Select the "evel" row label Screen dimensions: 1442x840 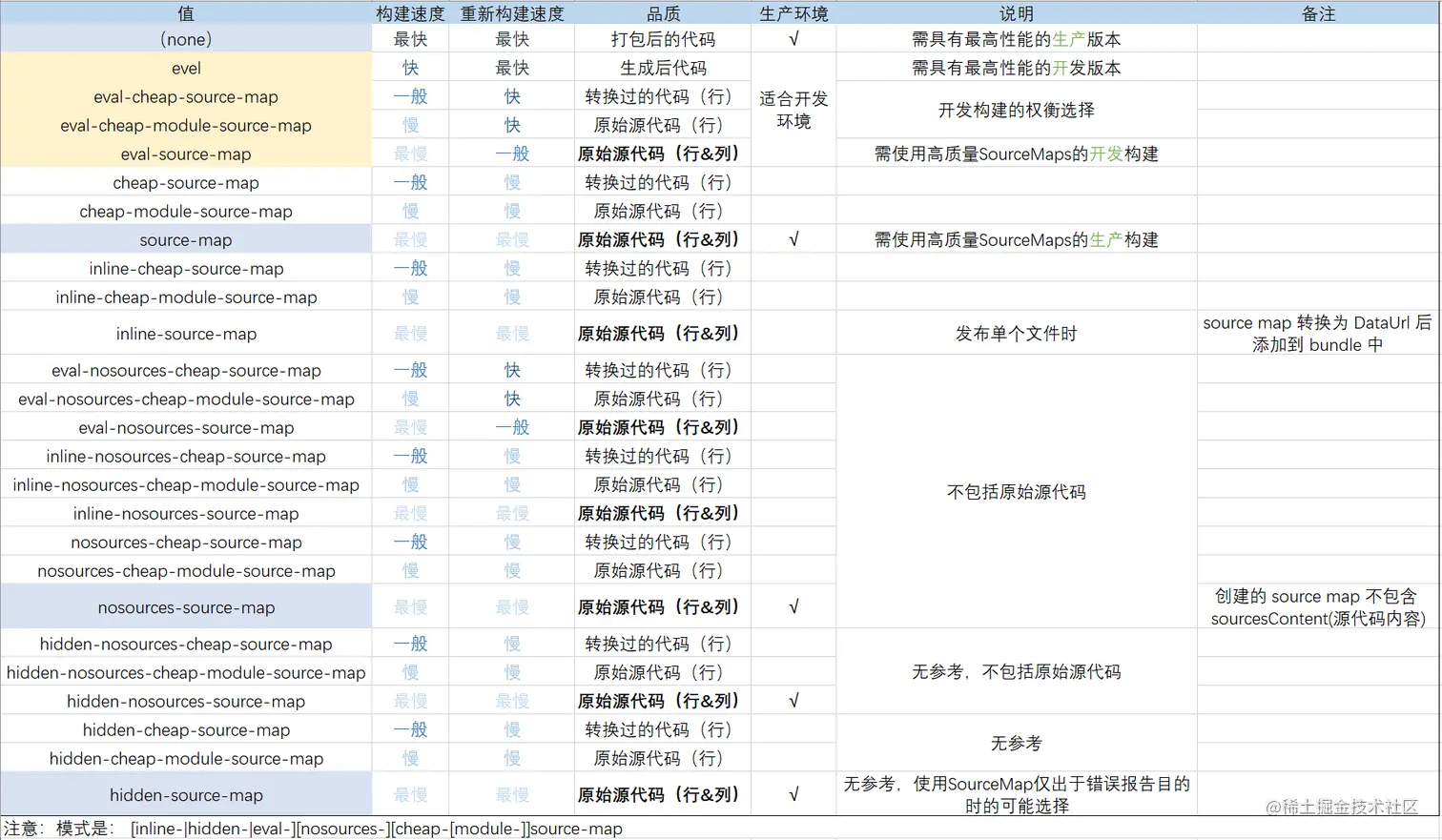(185, 68)
